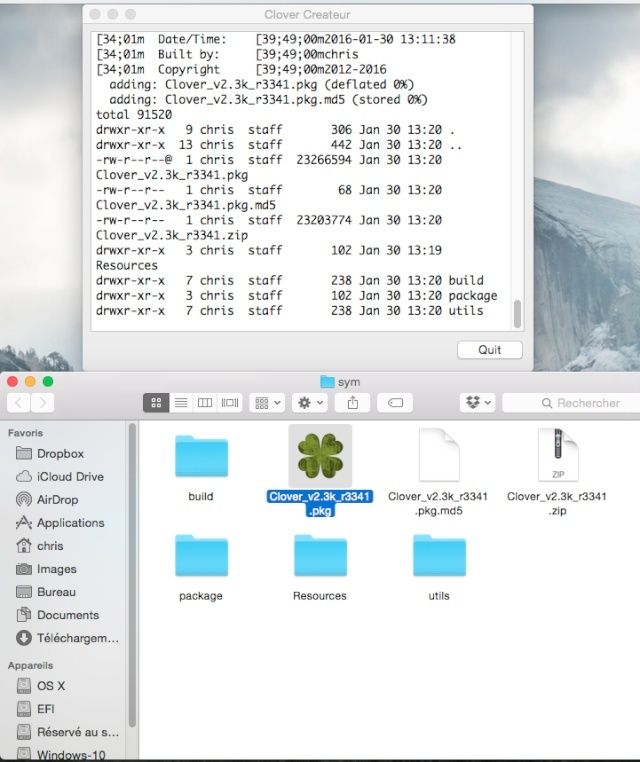Open Dropbox in the Finder sidebar
Screen dimensions: 640x762
(x=60, y=453)
